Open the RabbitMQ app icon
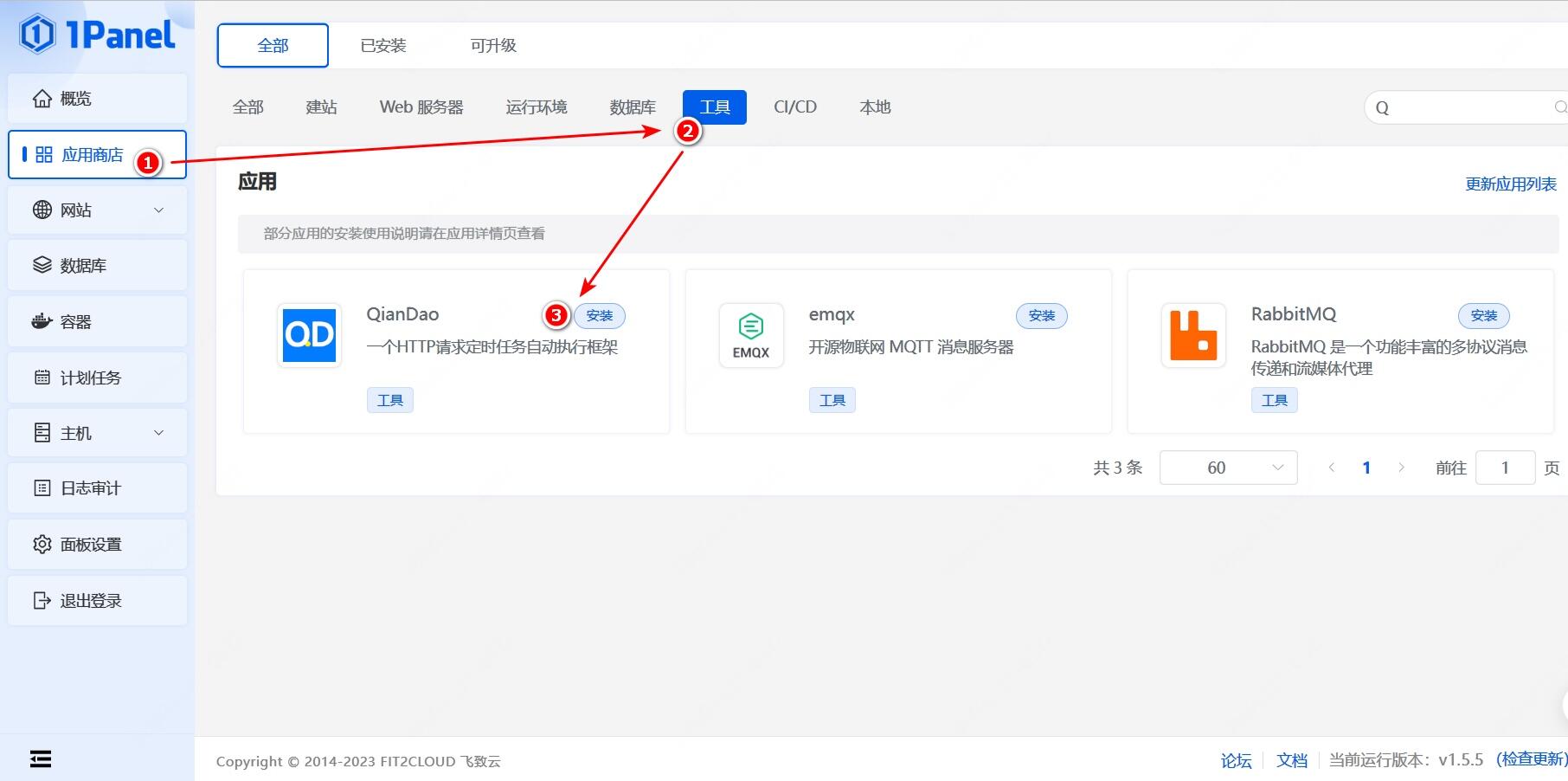Image resolution: width=1568 pixels, height=781 pixels. coord(1193,335)
